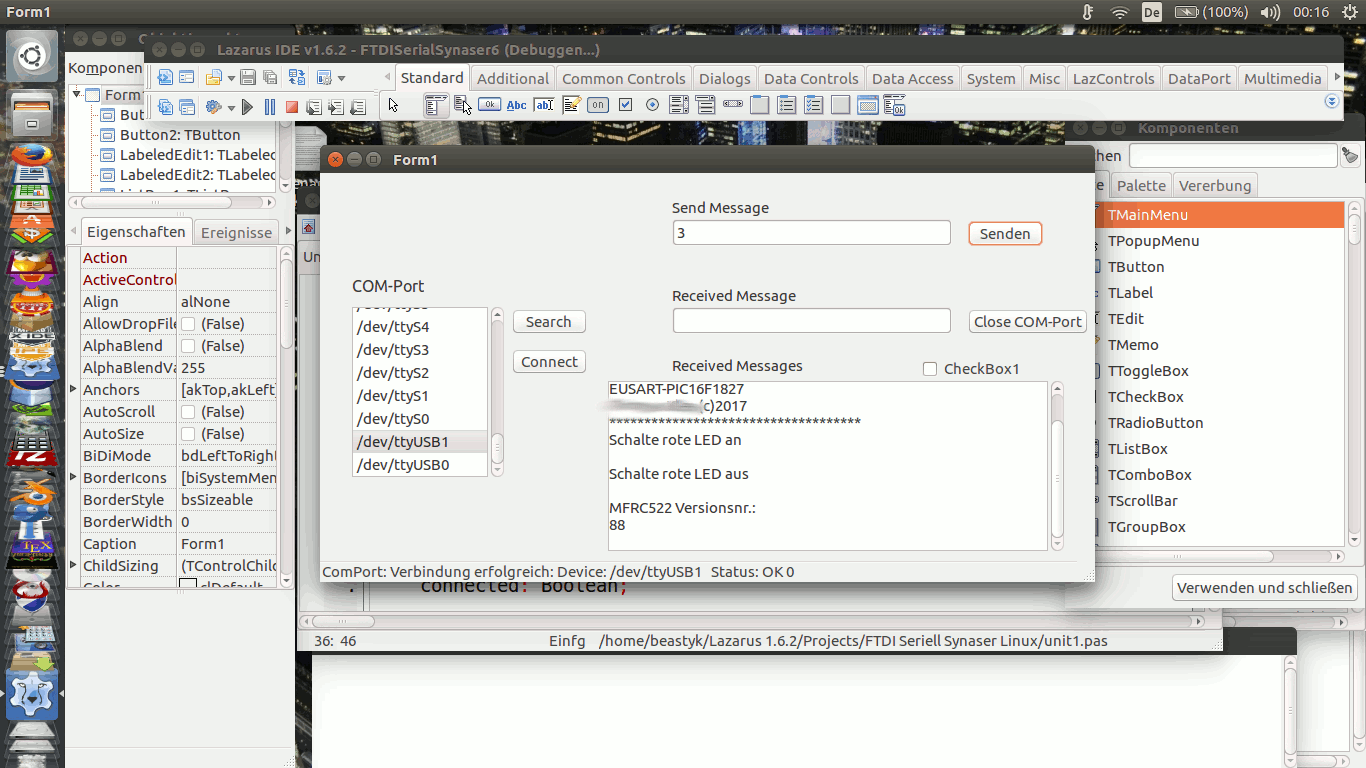Toggle the AlphaBlend property checkbox
Viewport: 1366px width, 768px height.
(187, 346)
